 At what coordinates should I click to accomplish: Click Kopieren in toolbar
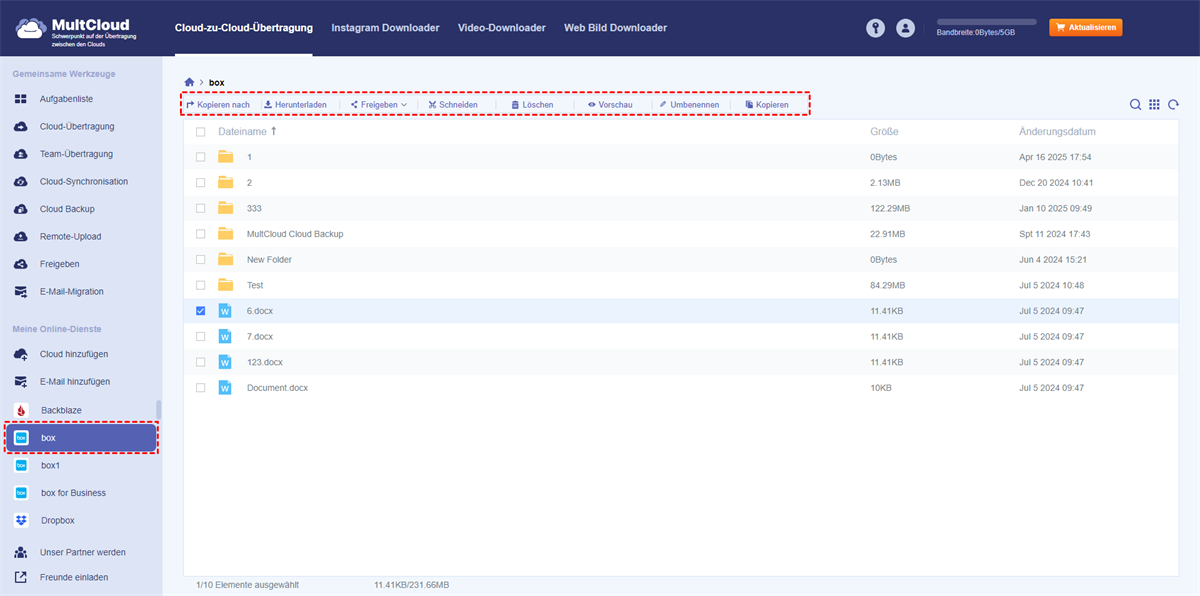tap(767, 105)
